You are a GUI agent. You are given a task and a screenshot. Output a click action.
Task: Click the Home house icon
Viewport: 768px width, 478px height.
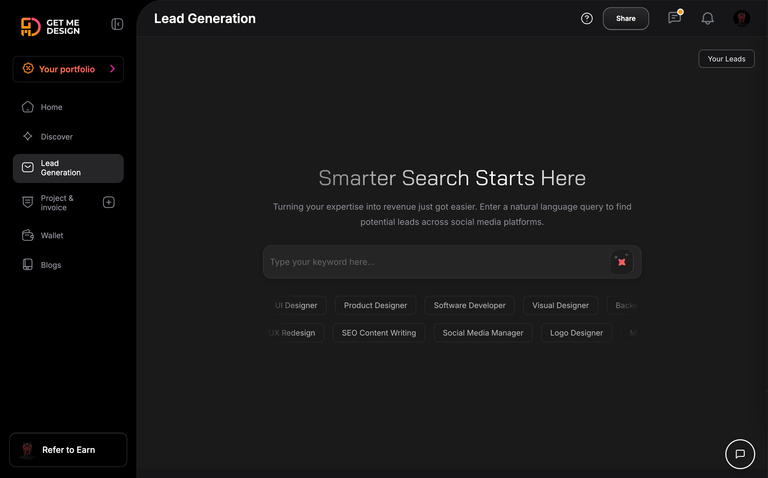tap(28, 107)
